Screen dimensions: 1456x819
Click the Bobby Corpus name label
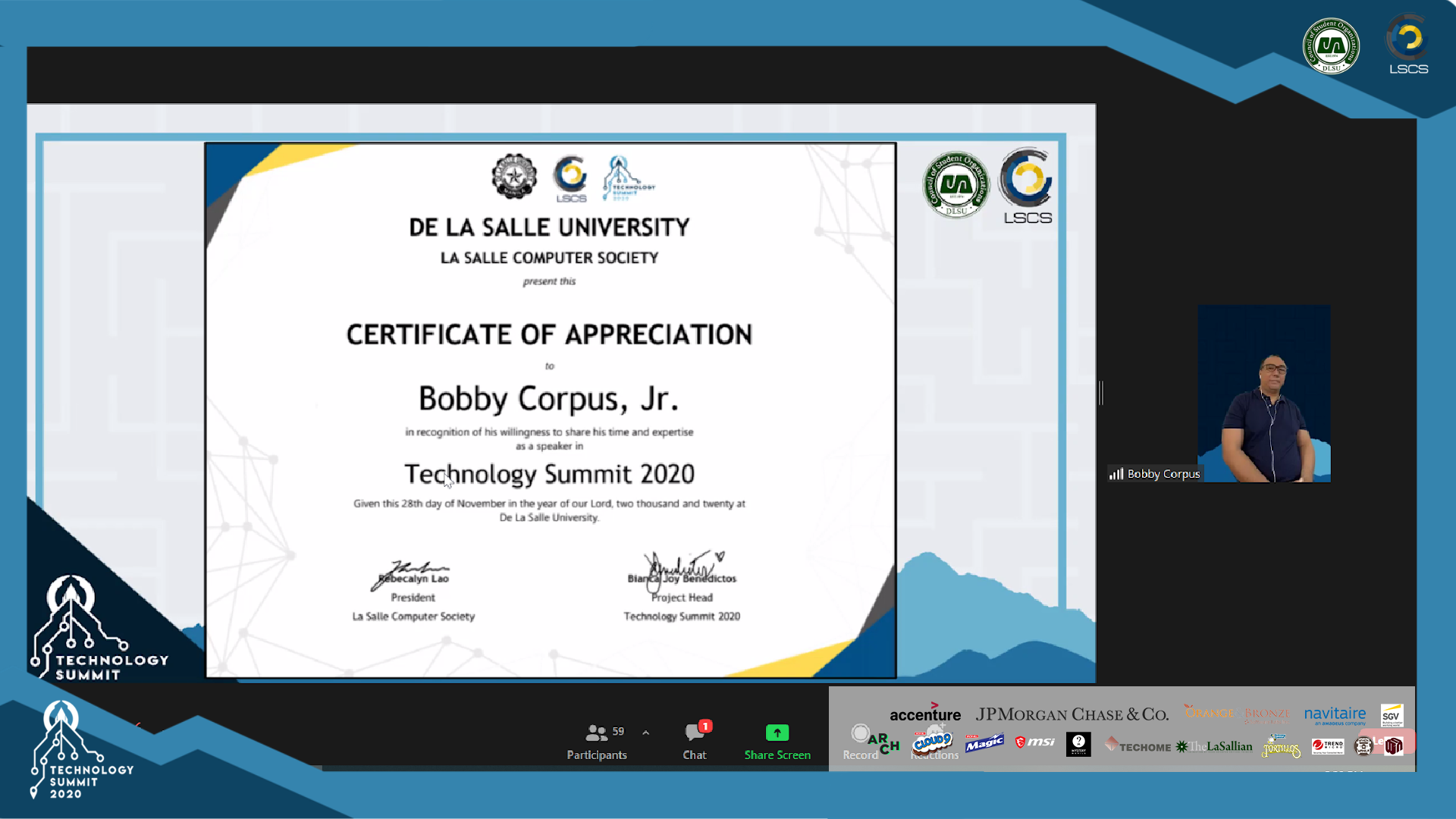coord(1163,474)
